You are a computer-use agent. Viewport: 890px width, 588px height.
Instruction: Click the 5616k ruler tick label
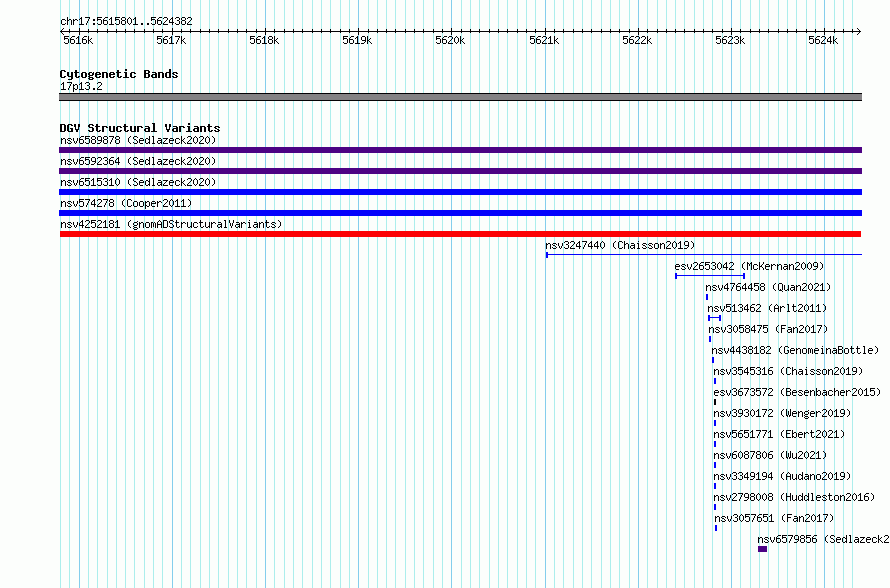pos(78,40)
